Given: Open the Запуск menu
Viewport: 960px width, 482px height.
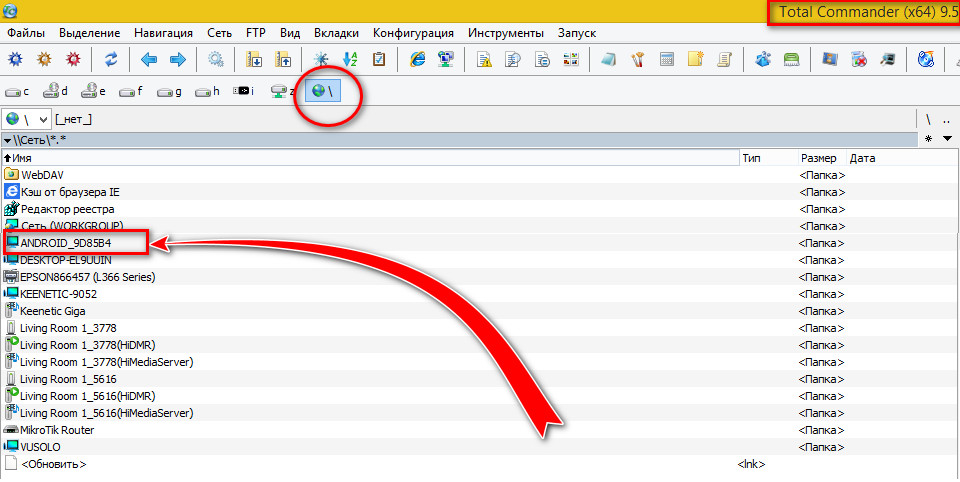Looking at the screenshot, I should [x=577, y=33].
